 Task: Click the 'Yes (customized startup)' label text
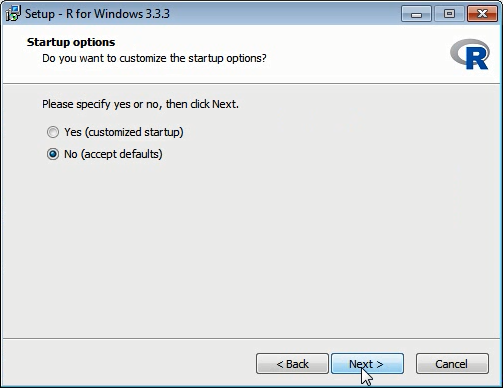124,132
